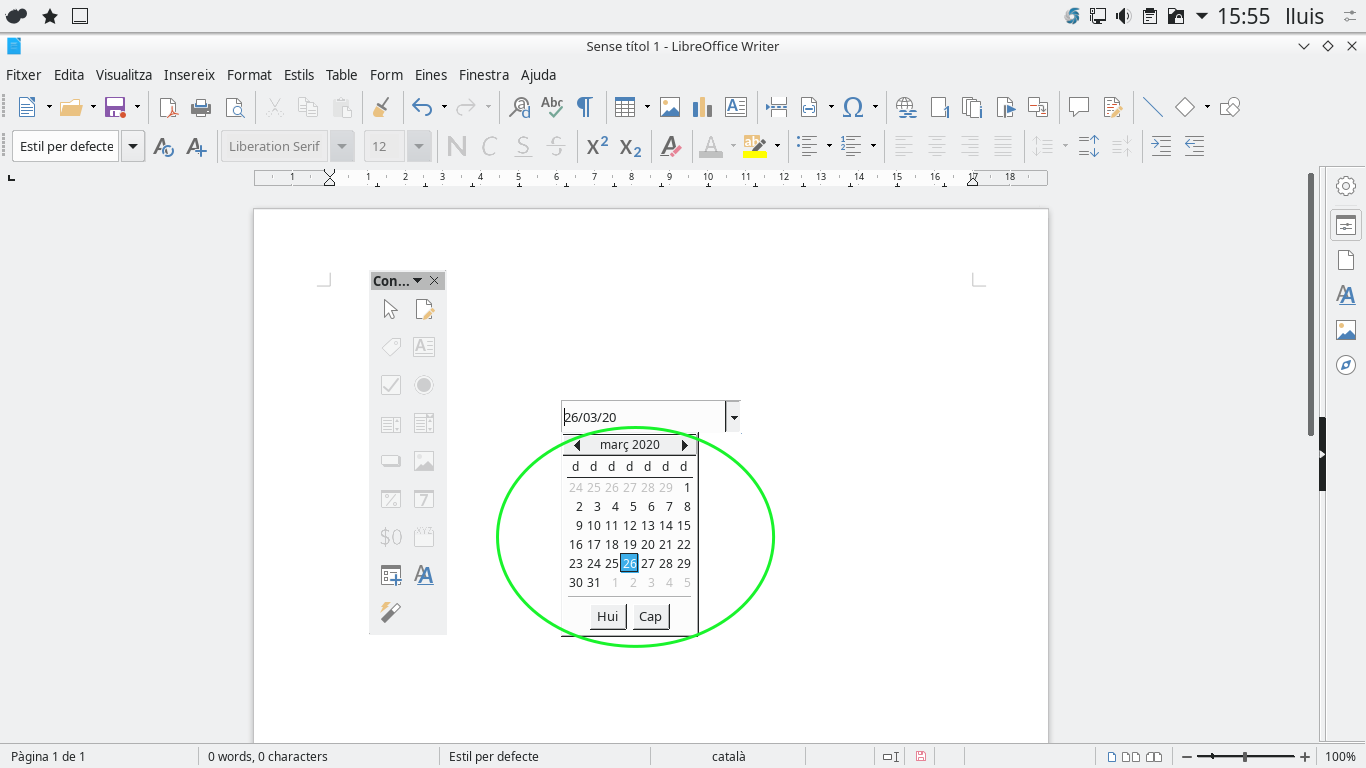Click the Superscript icon

tap(597, 146)
